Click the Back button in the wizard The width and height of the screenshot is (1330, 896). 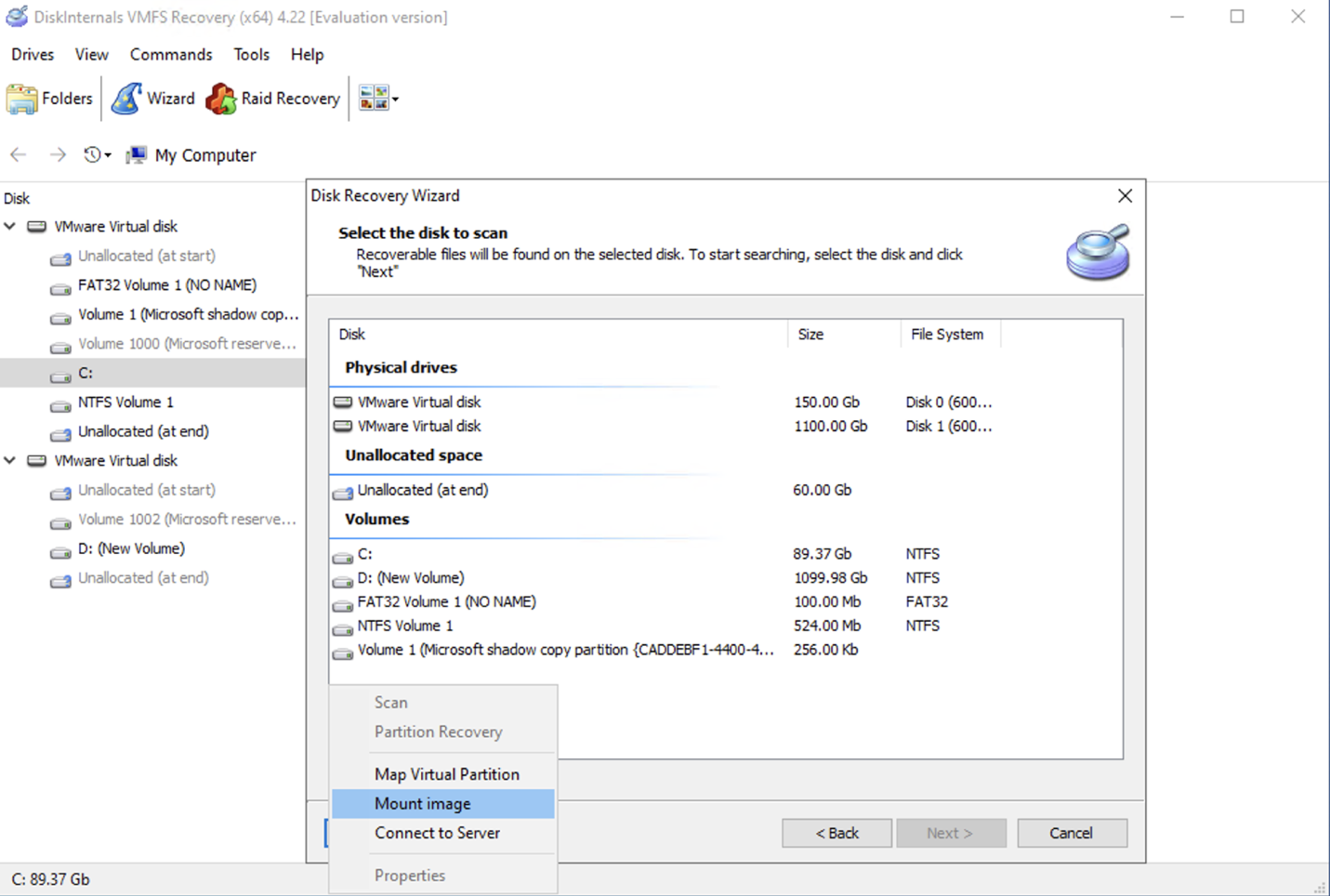coord(836,833)
